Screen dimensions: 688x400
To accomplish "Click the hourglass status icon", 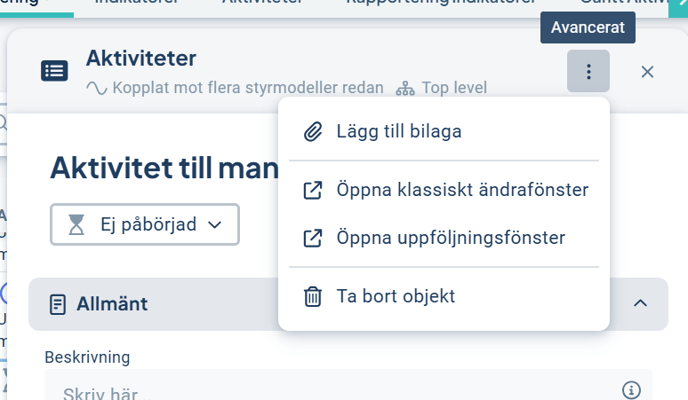I will [77, 225].
